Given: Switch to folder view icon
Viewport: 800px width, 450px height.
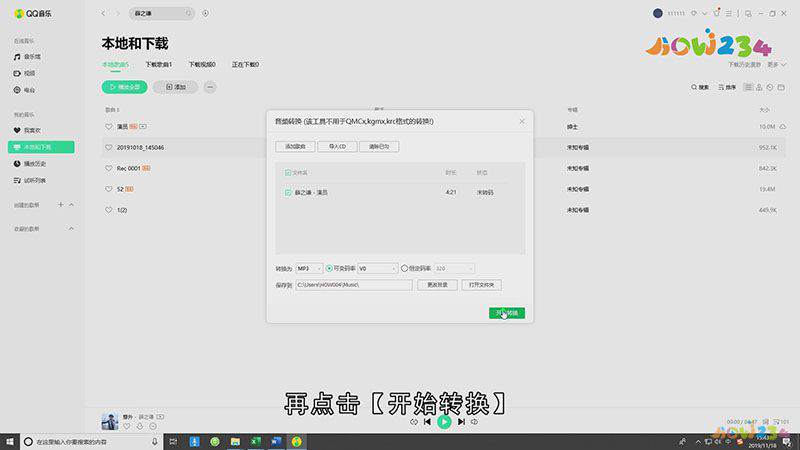Looking at the screenshot, I should (781, 87).
